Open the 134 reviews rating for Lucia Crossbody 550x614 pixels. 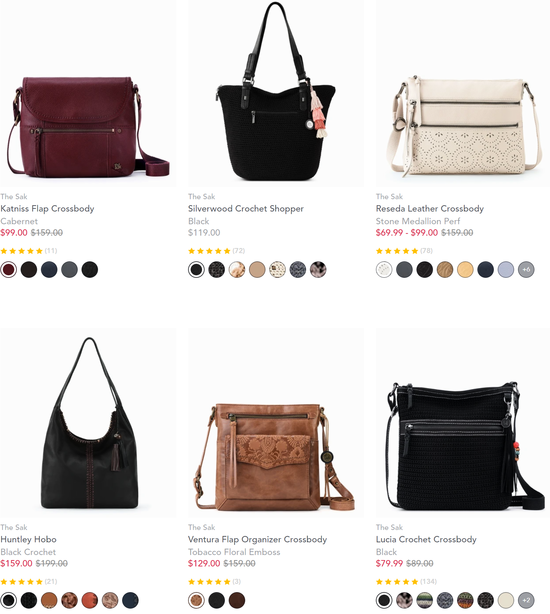tap(406, 581)
